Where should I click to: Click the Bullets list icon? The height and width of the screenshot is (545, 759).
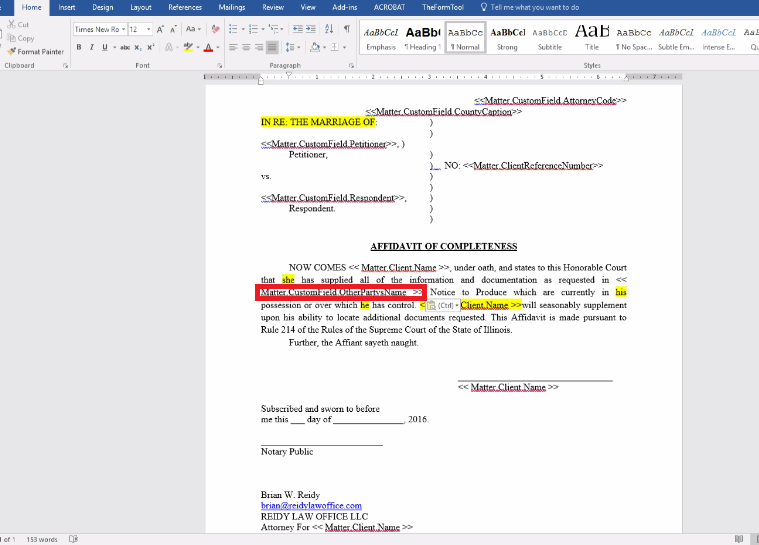pos(235,30)
